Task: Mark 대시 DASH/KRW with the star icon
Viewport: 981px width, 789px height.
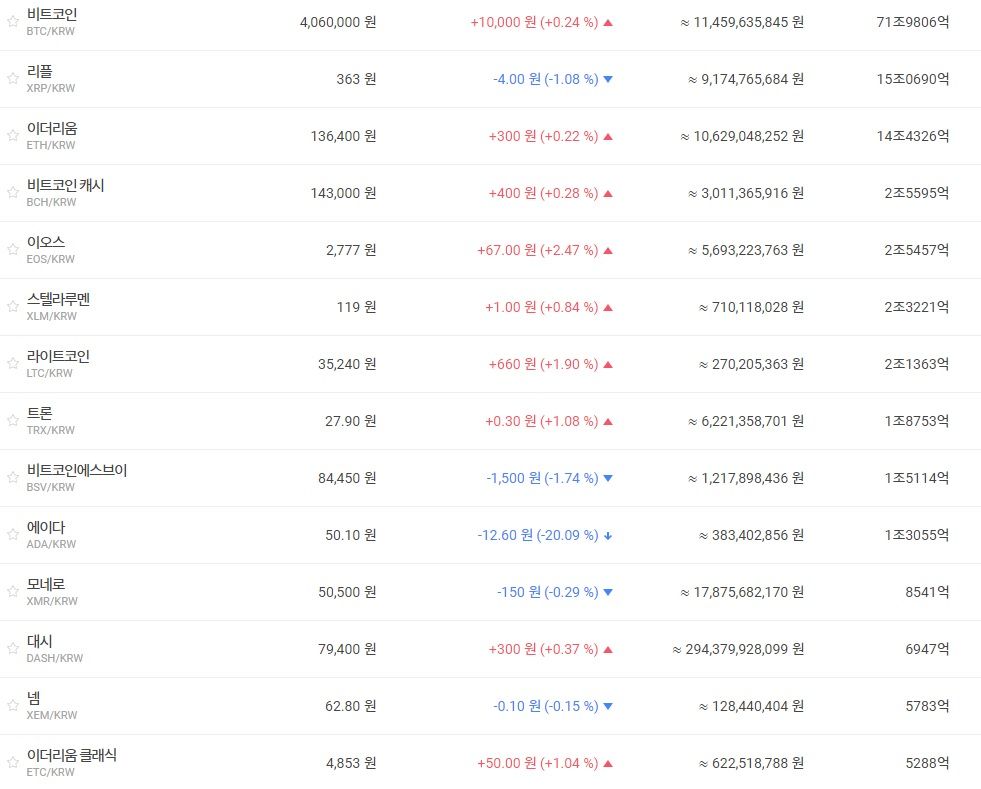Action: (13, 648)
